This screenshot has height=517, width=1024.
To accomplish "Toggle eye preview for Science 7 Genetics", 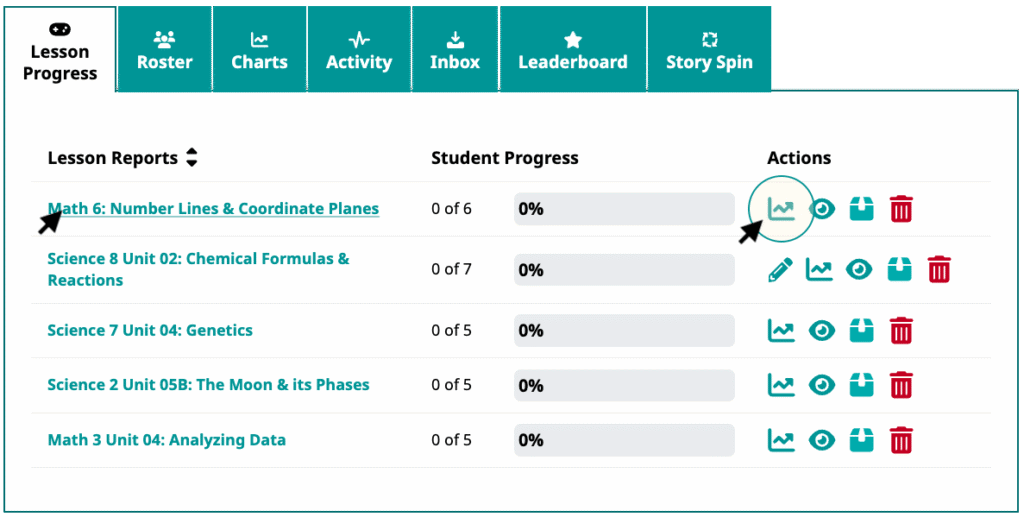I will (822, 330).
